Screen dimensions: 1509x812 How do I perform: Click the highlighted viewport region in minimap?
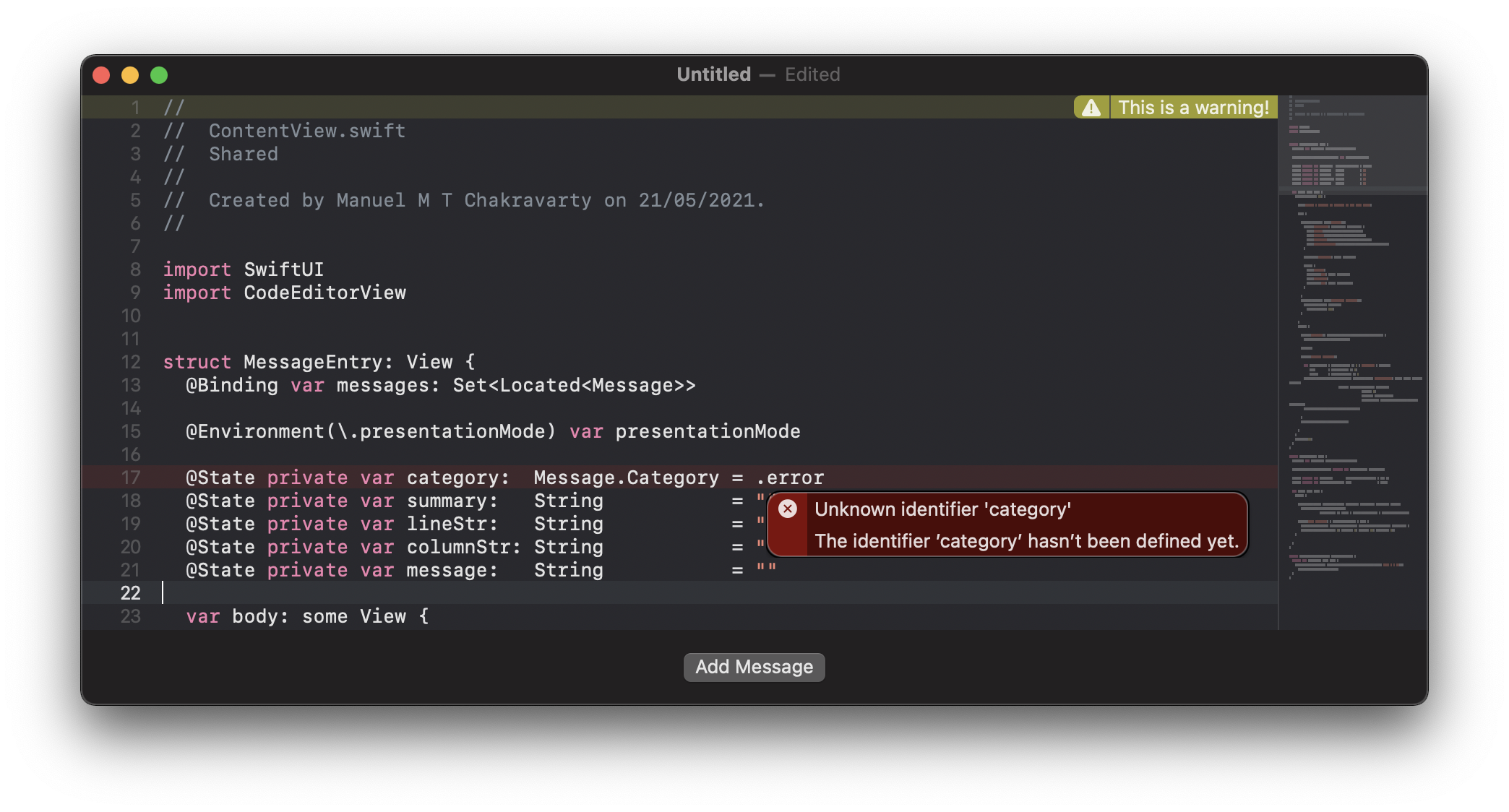coord(1352,143)
